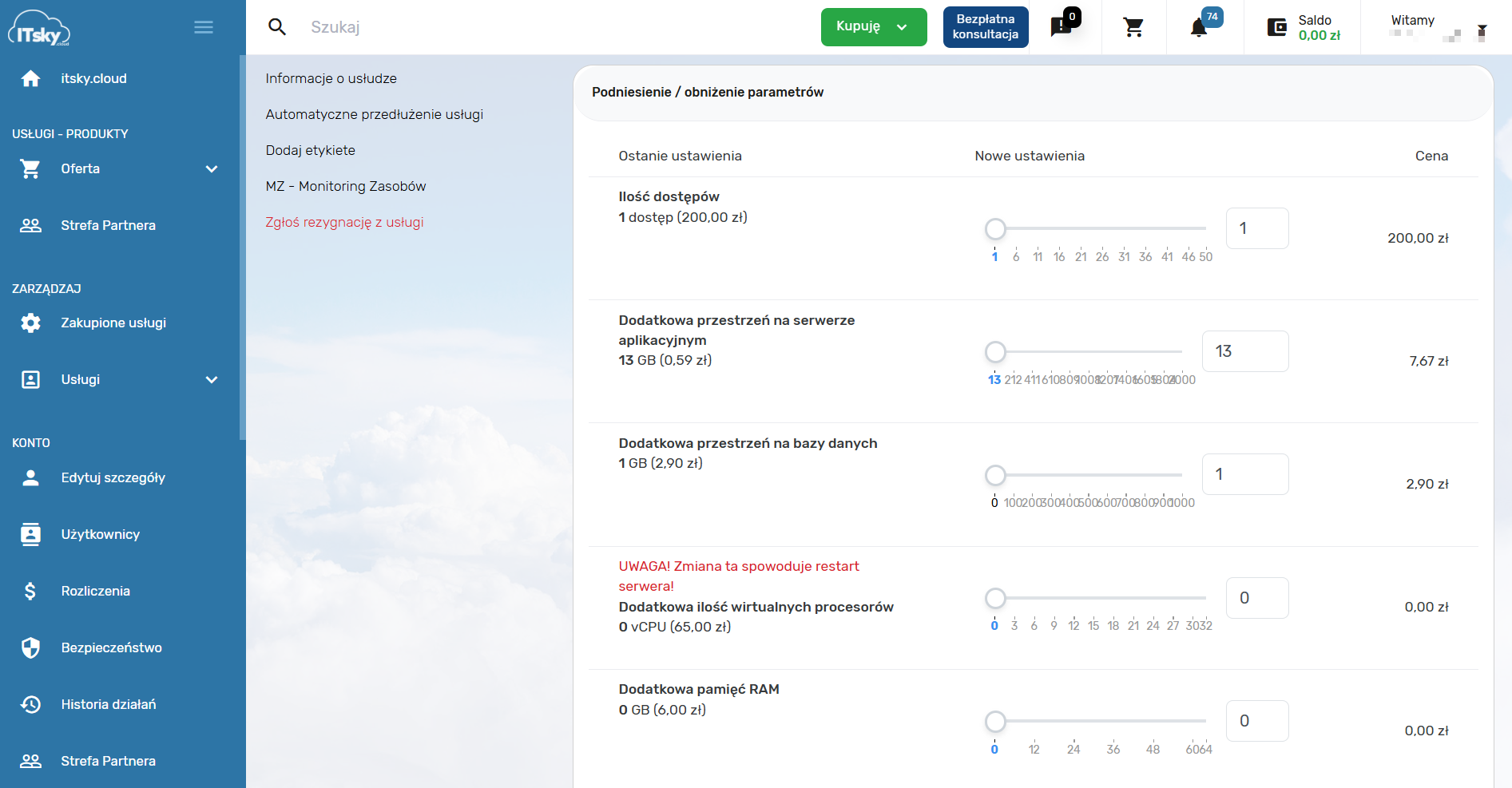The height and width of the screenshot is (788, 1512).
Task: Click Zgłoś rezygnację z usługi link
Action: [x=344, y=222]
